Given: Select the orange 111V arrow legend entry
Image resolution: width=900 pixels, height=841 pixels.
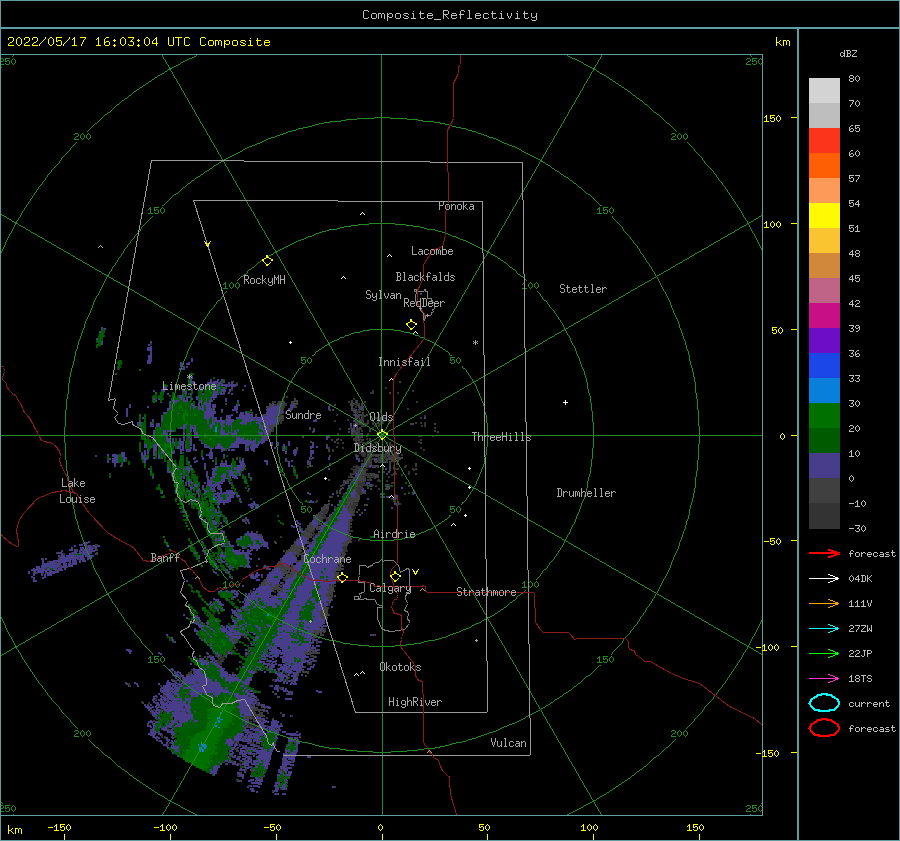Looking at the screenshot, I should 824,603.
